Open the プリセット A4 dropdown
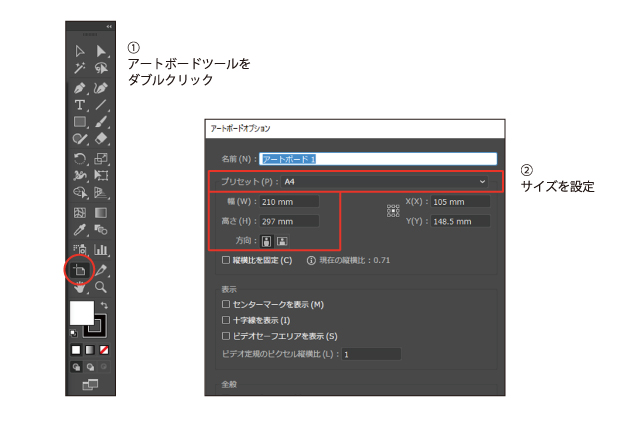The height and width of the screenshot is (425, 630). [384, 182]
